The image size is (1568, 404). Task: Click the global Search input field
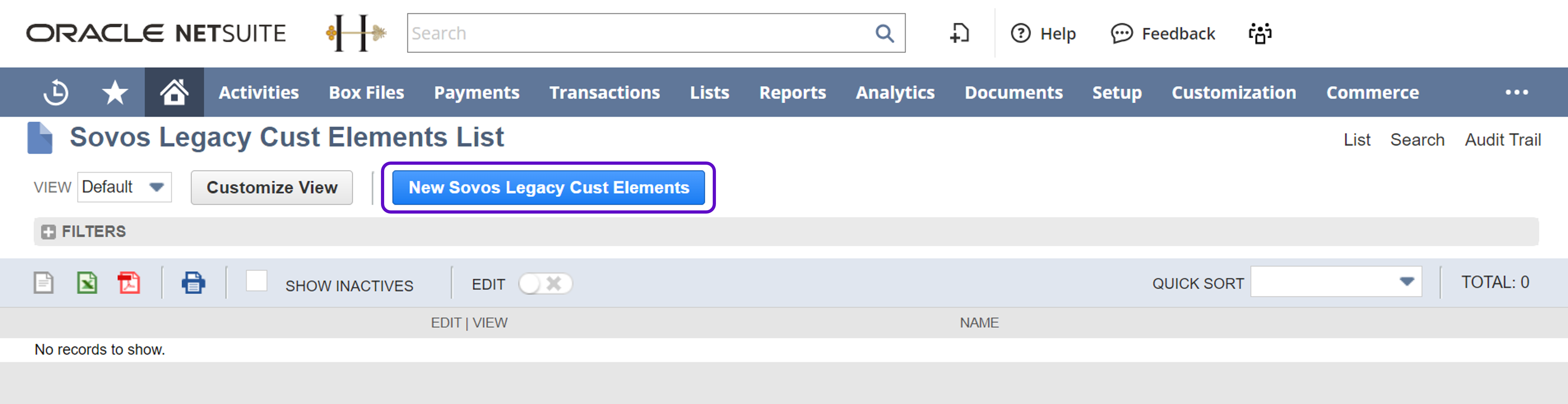tap(639, 34)
